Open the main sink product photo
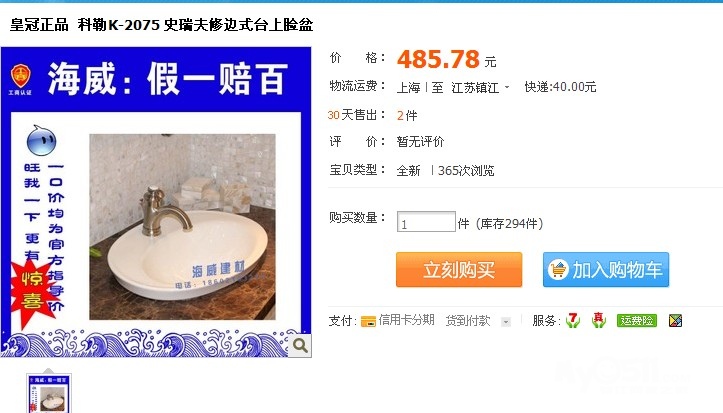This screenshot has width=723, height=413. coord(182,227)
